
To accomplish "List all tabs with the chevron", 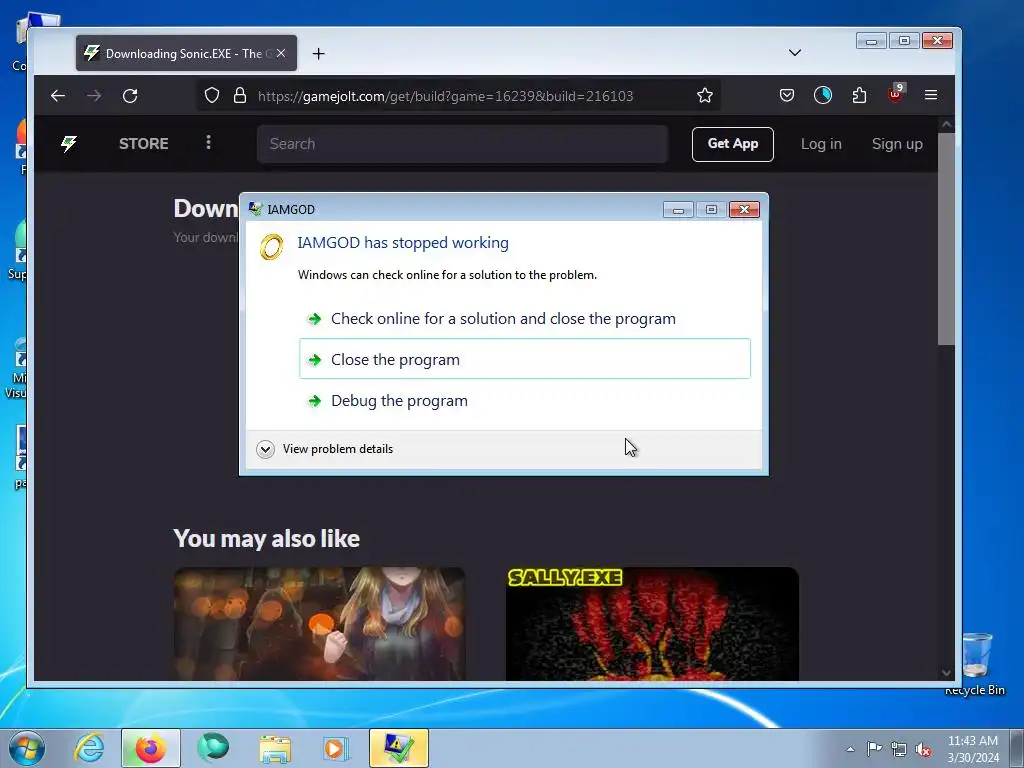I will (x=795, y=53).
